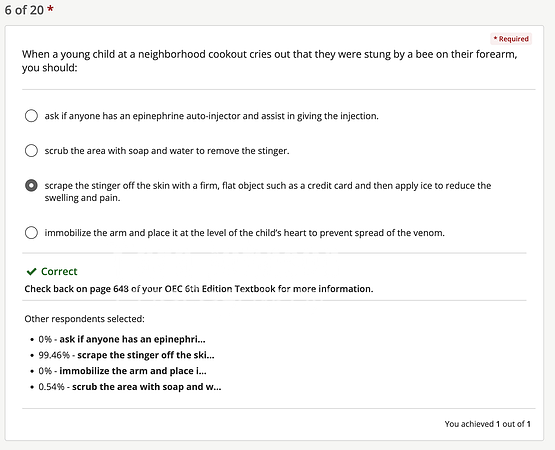This screenshot has width=555, height=450.
Task: Click the You achieved 1 out of 1 score
Action: pos(487,424)
